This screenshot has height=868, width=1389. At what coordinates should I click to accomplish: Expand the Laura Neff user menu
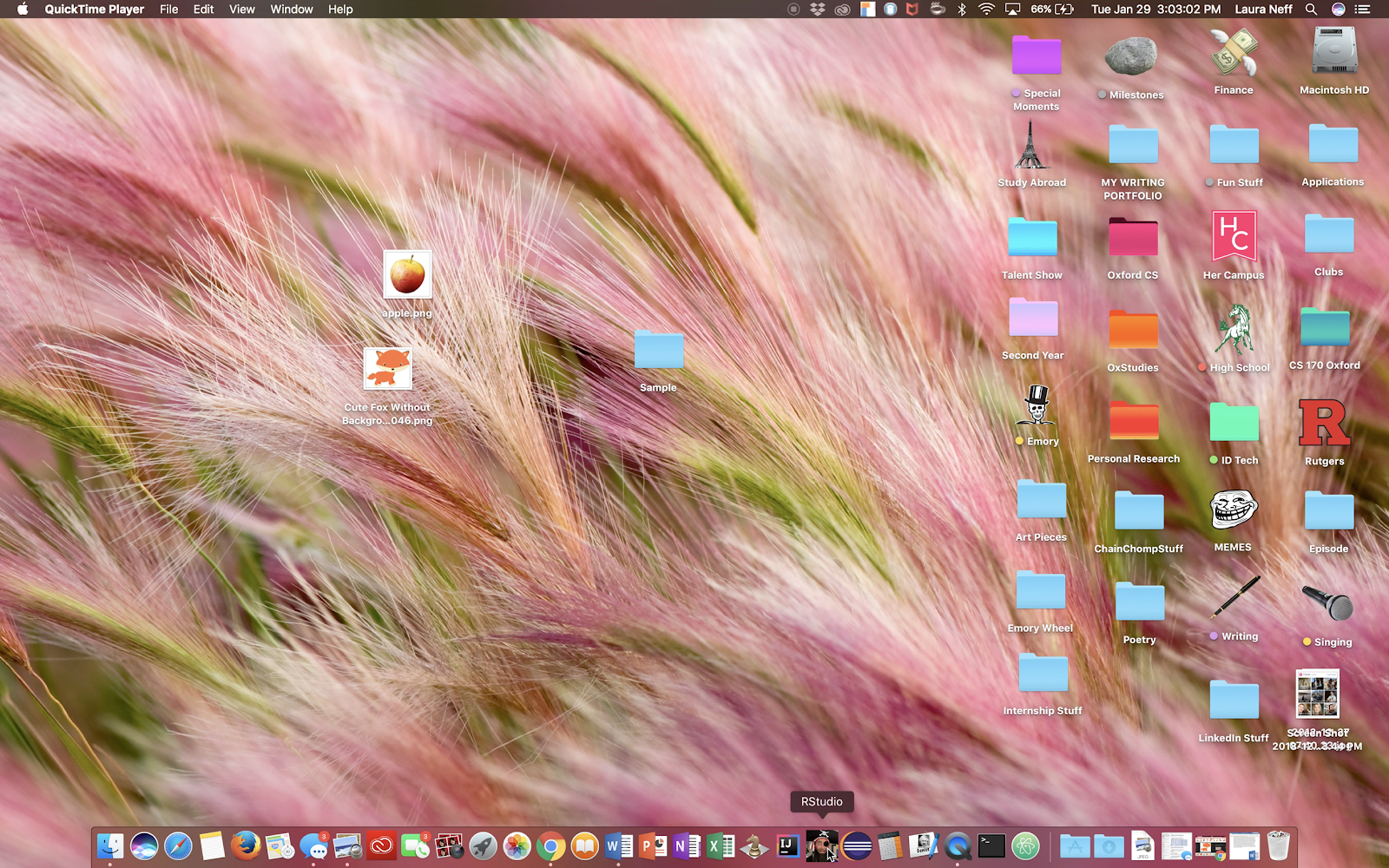click(x=1263, y=10)
